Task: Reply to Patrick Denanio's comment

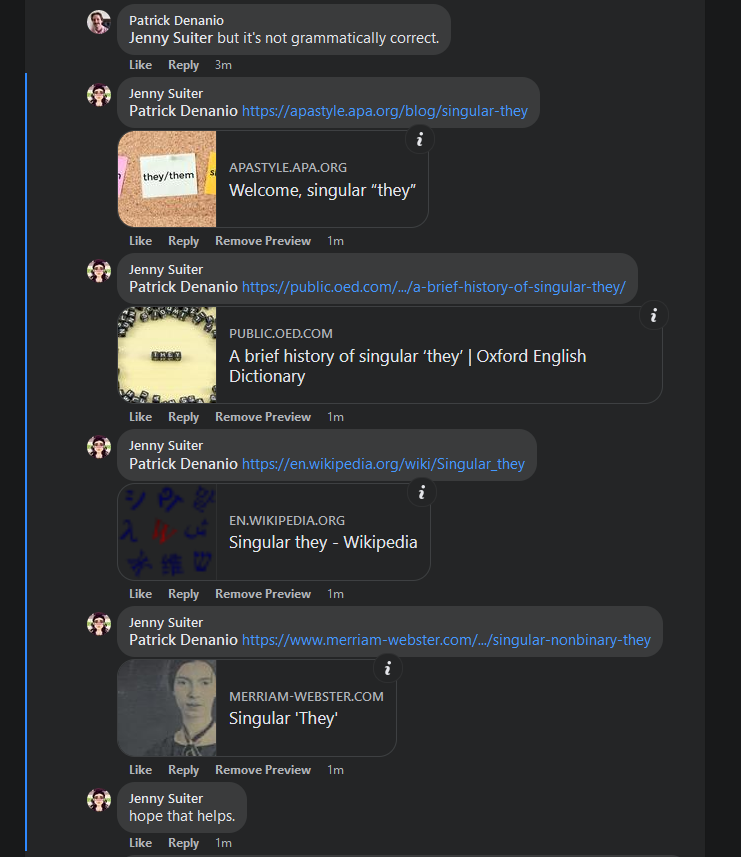Action: (x=184, y=65)
